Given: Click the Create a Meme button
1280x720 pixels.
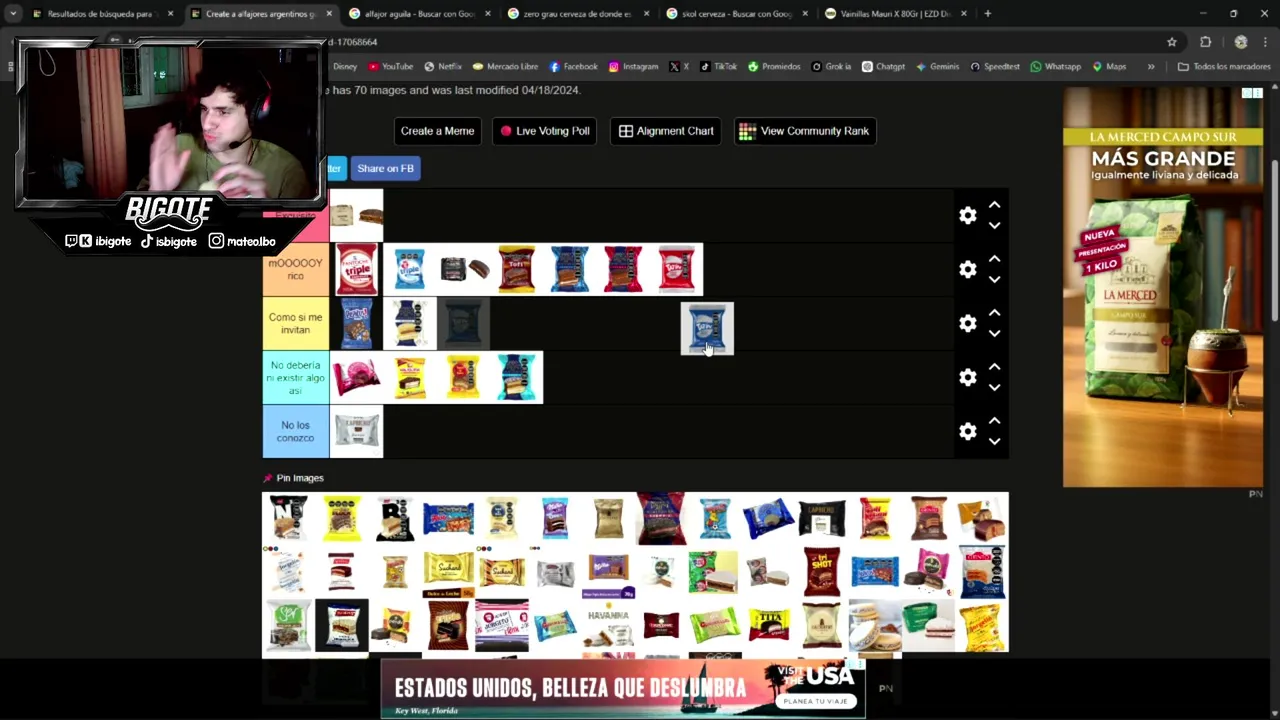Looking at the screenshot, I should pos(437,131).
